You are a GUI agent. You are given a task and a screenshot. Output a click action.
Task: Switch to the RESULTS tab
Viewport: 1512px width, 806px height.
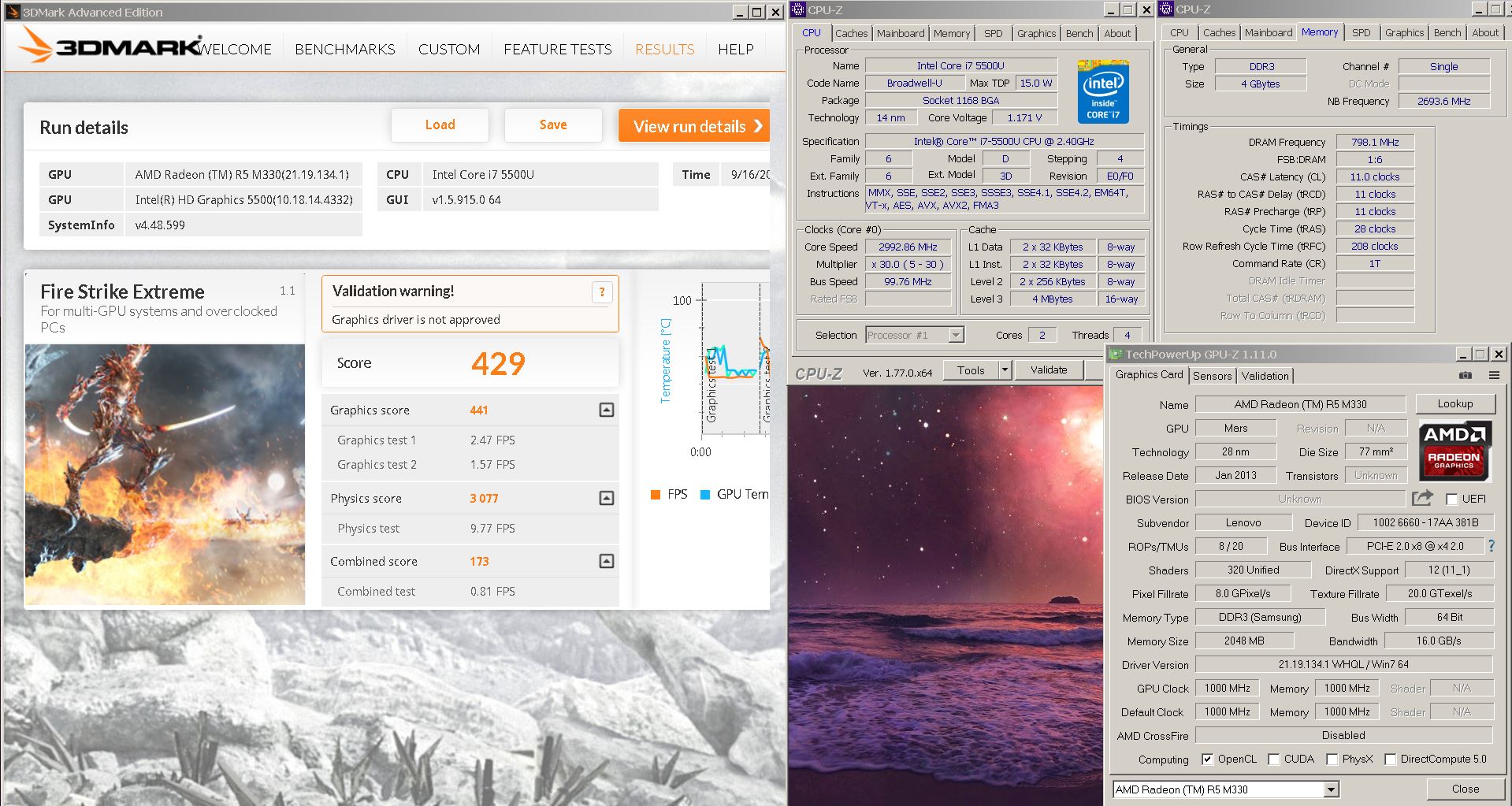(x=665, y=49)
